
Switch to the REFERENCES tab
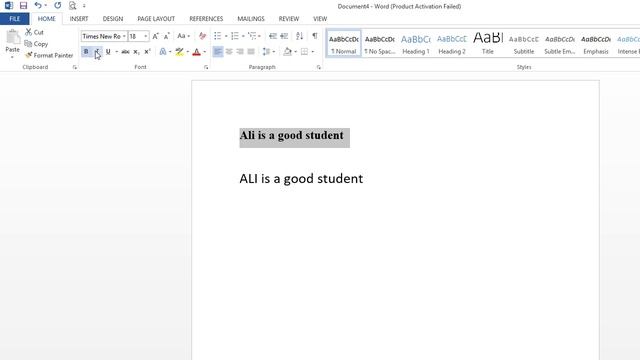coord(206,19)
